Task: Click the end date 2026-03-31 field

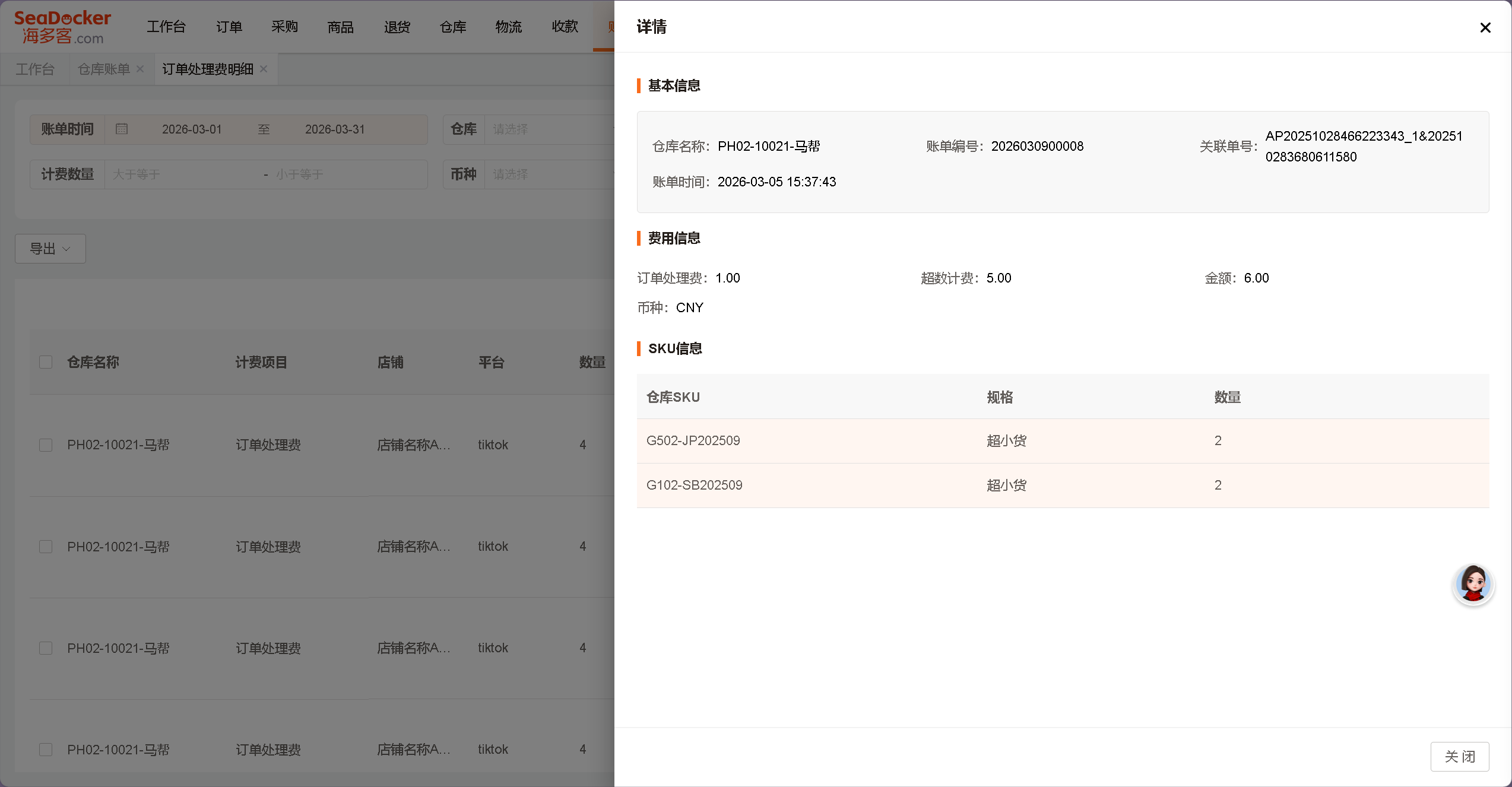Action: pyautogui.click(x=335, y=129)
